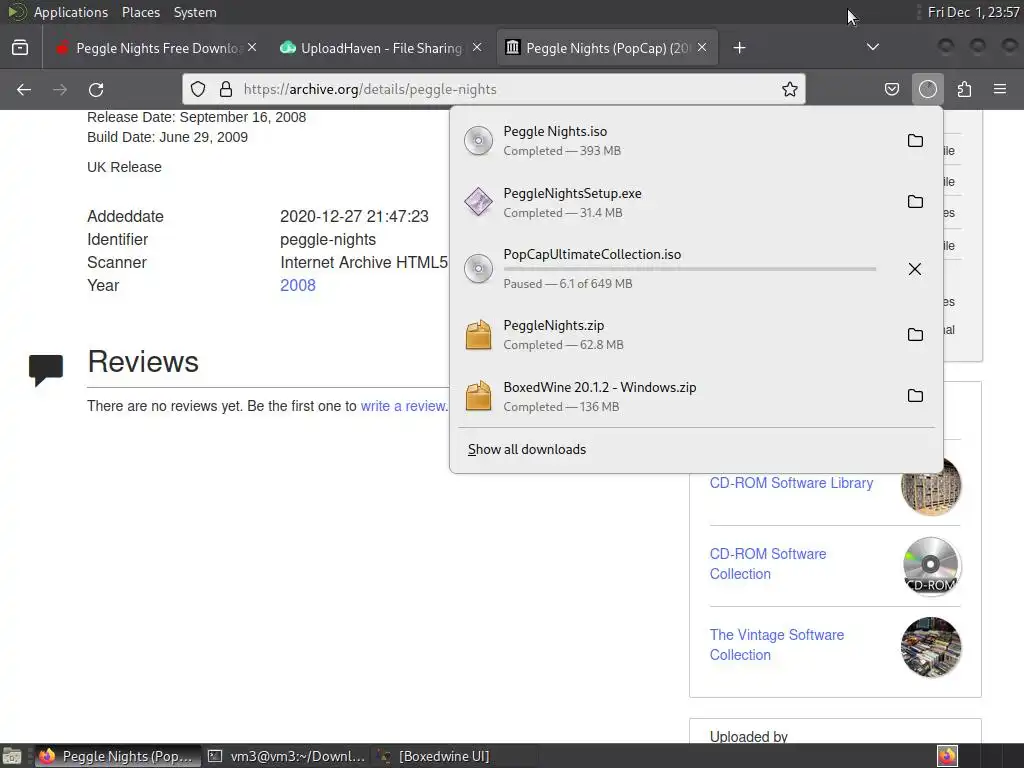Image resolution: width=1024 pixels, height=768 pixels.
Task: Click the Peggle Nights.iso disc icon
Action: [478, 140]
